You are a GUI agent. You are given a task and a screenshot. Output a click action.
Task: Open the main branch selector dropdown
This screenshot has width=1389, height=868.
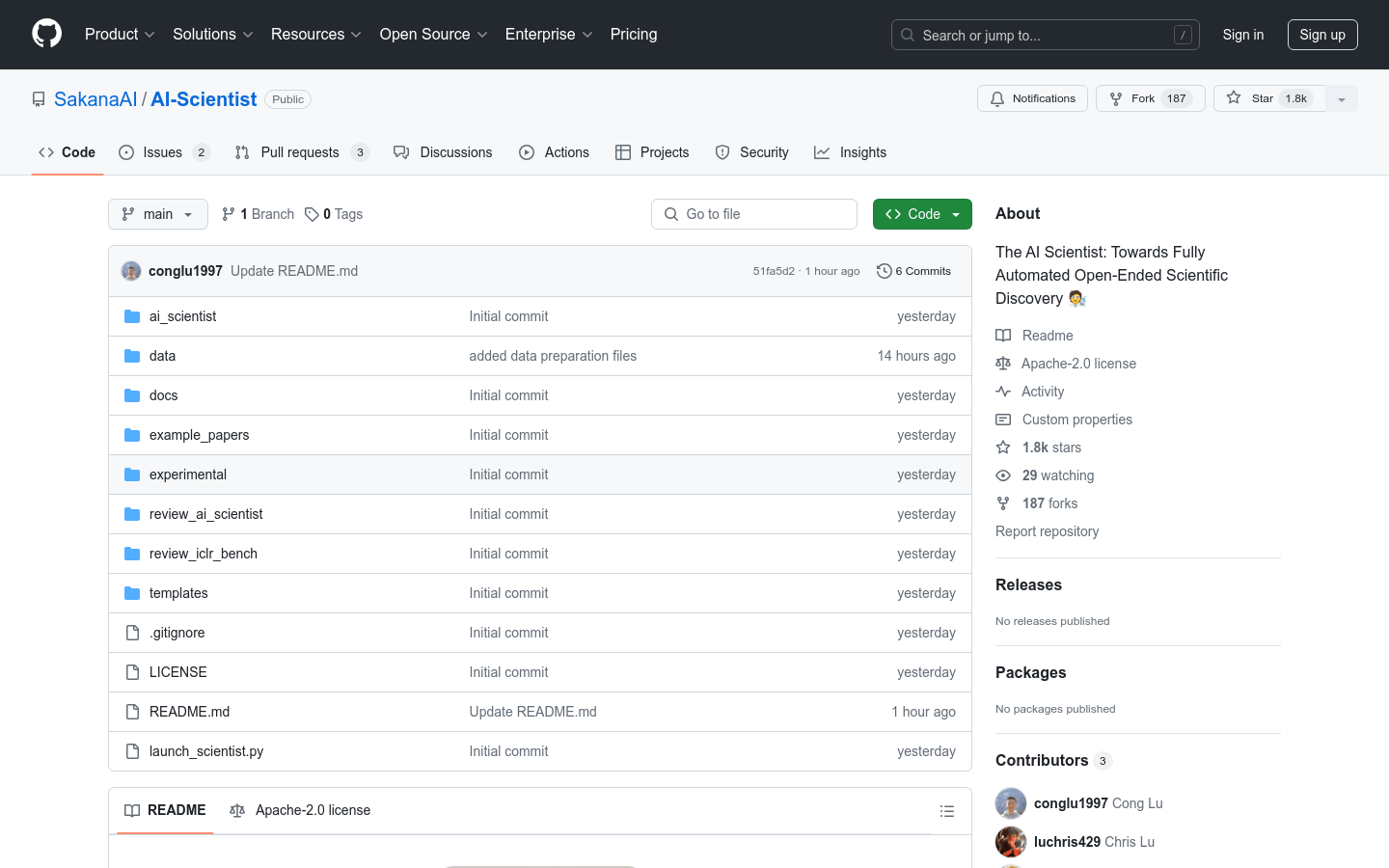[x=158, y=214]
